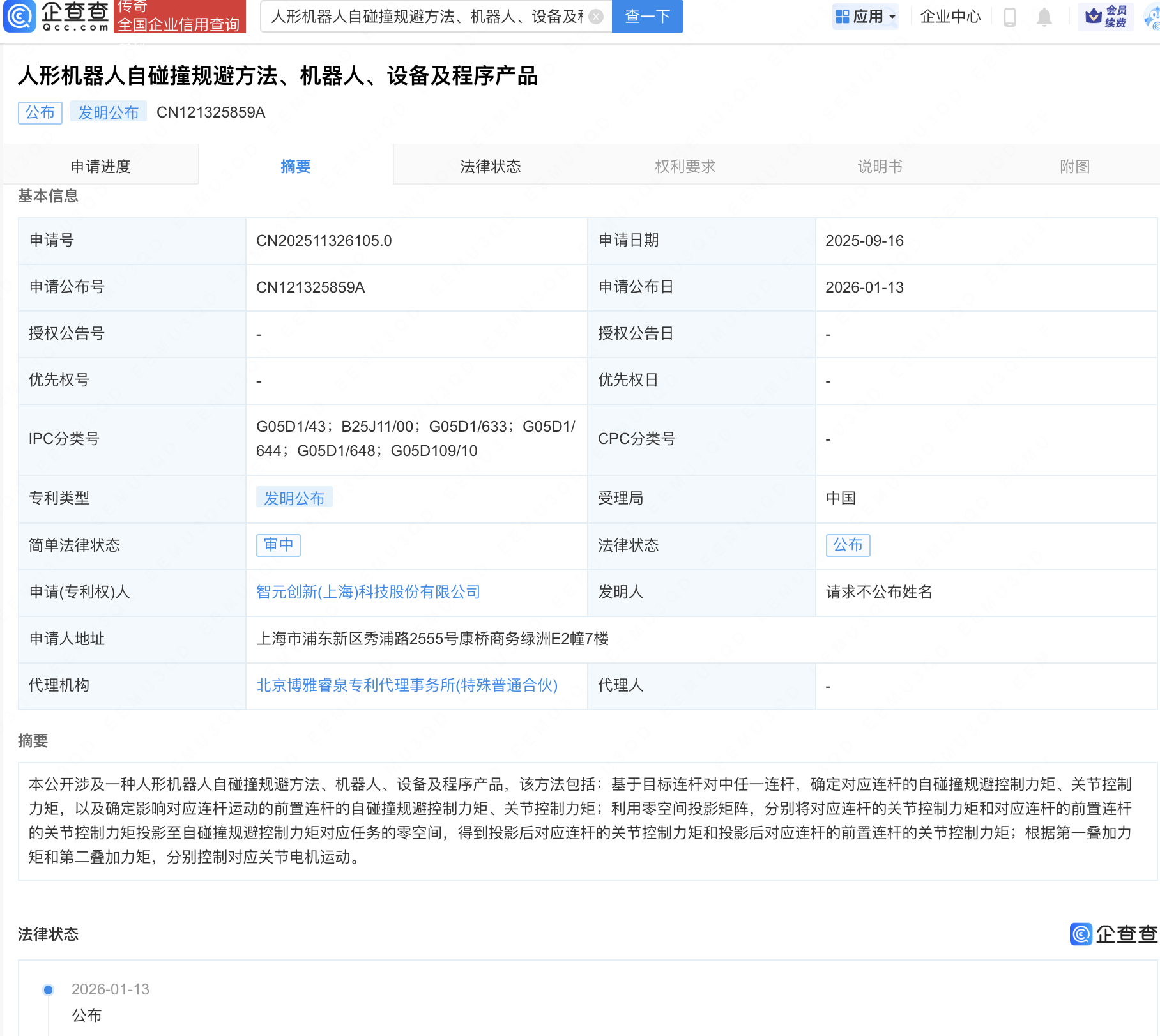1160x1036 pixels.
Task: Open 智元创新(上海)科技股份有限公司 company link
Action: point(368,592)
